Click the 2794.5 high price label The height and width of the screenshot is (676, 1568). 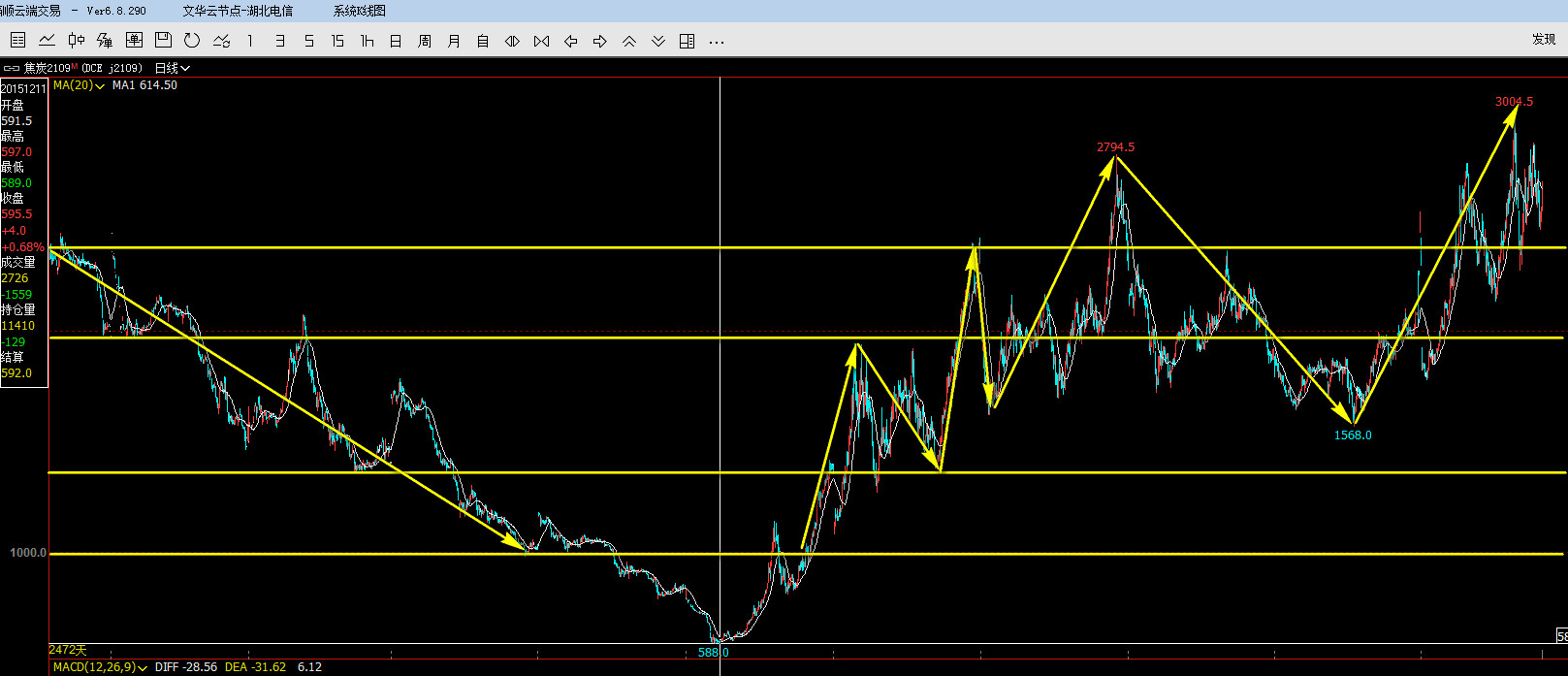click(x=1115, y=147)
